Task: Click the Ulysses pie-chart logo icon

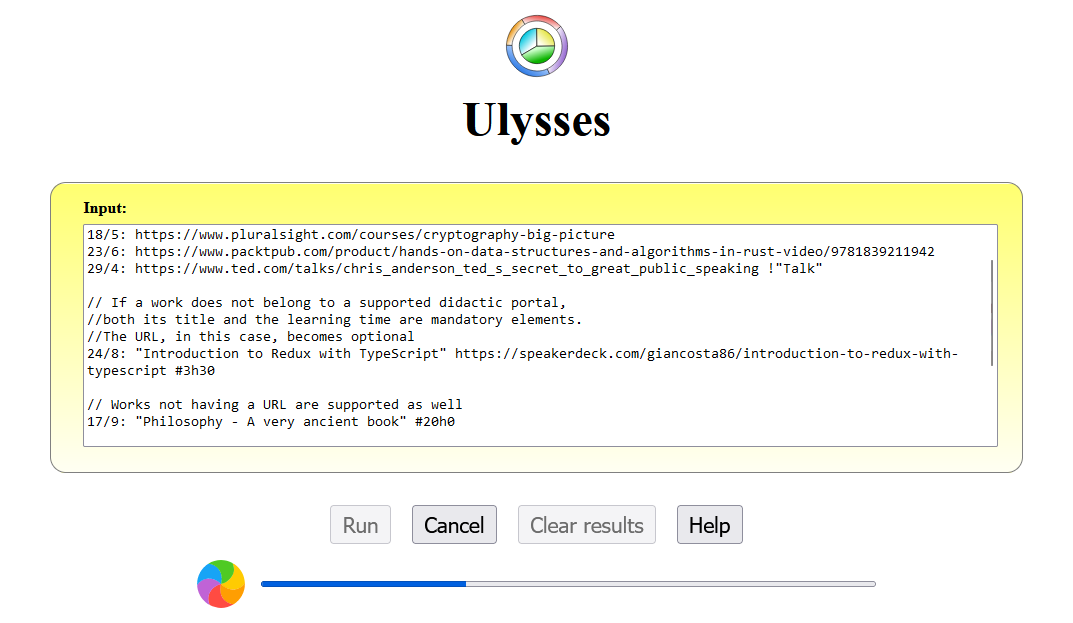Action: coord(536,46)
